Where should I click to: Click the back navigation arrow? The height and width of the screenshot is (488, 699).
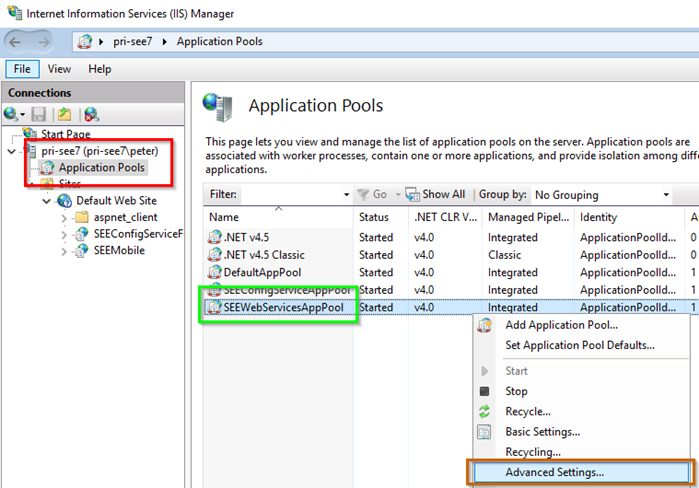[15, 42]
